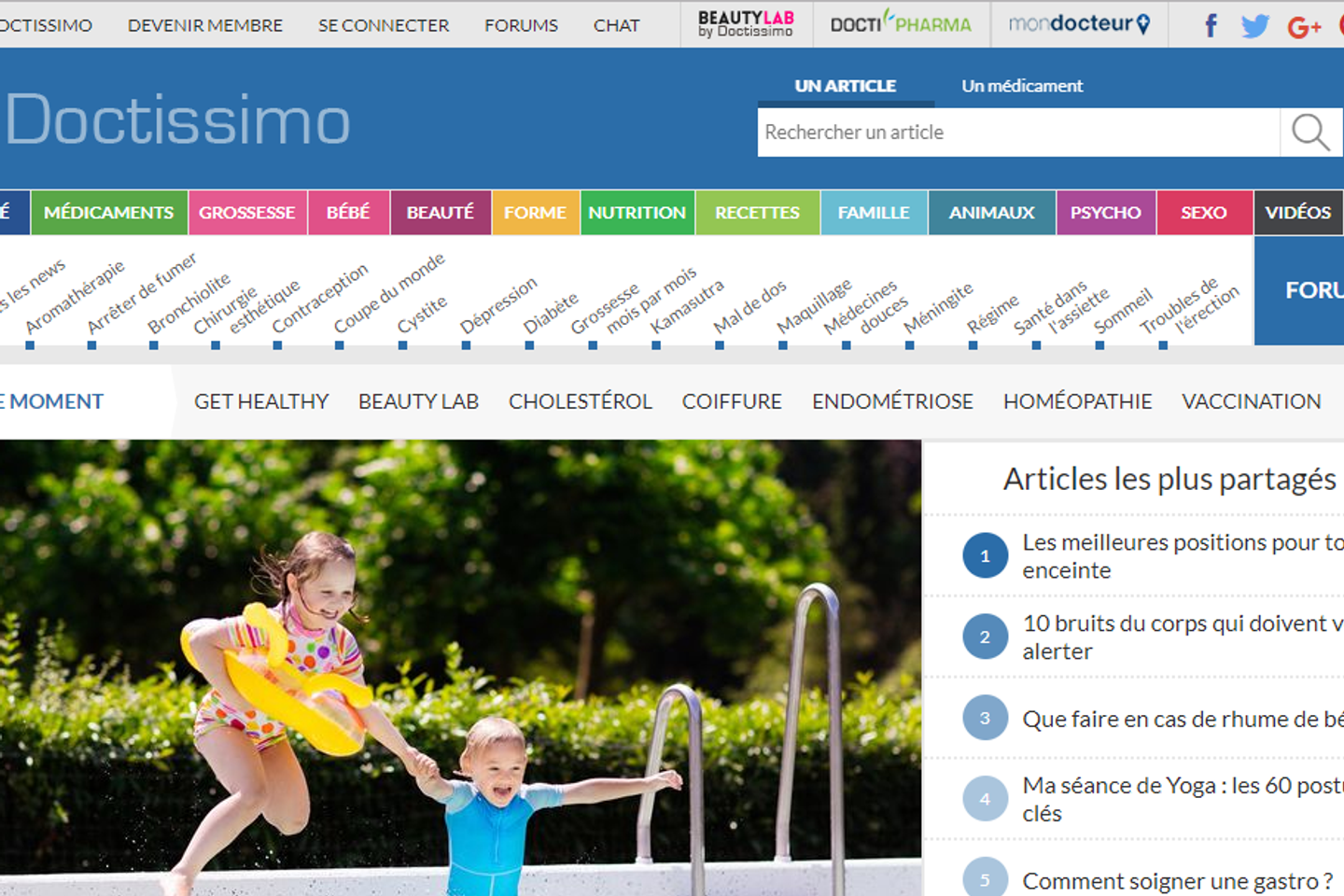
Task: Open the SEXO menu
Action: [1204, 212]
